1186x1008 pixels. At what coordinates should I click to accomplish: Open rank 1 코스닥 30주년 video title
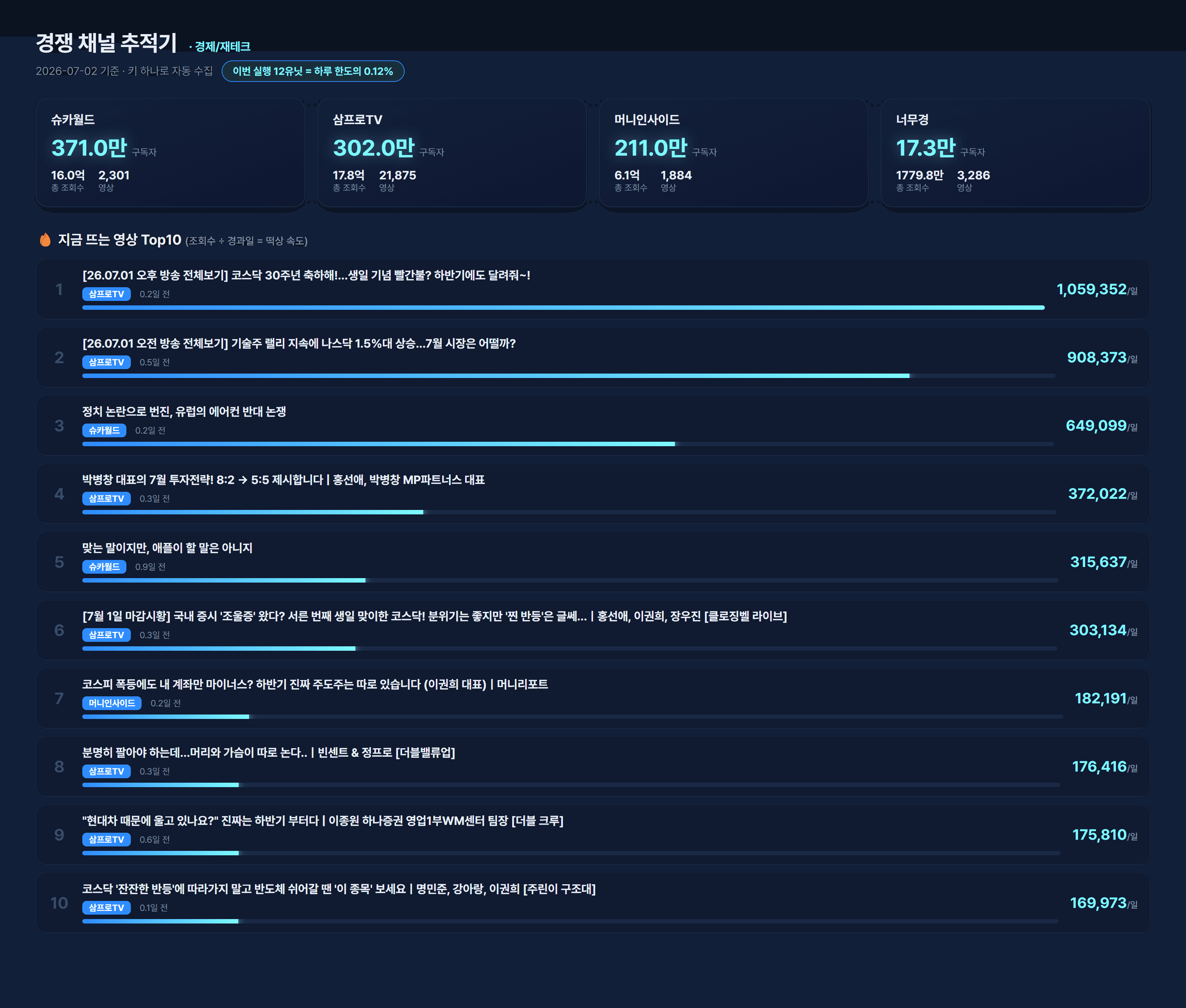click(307, 275)
